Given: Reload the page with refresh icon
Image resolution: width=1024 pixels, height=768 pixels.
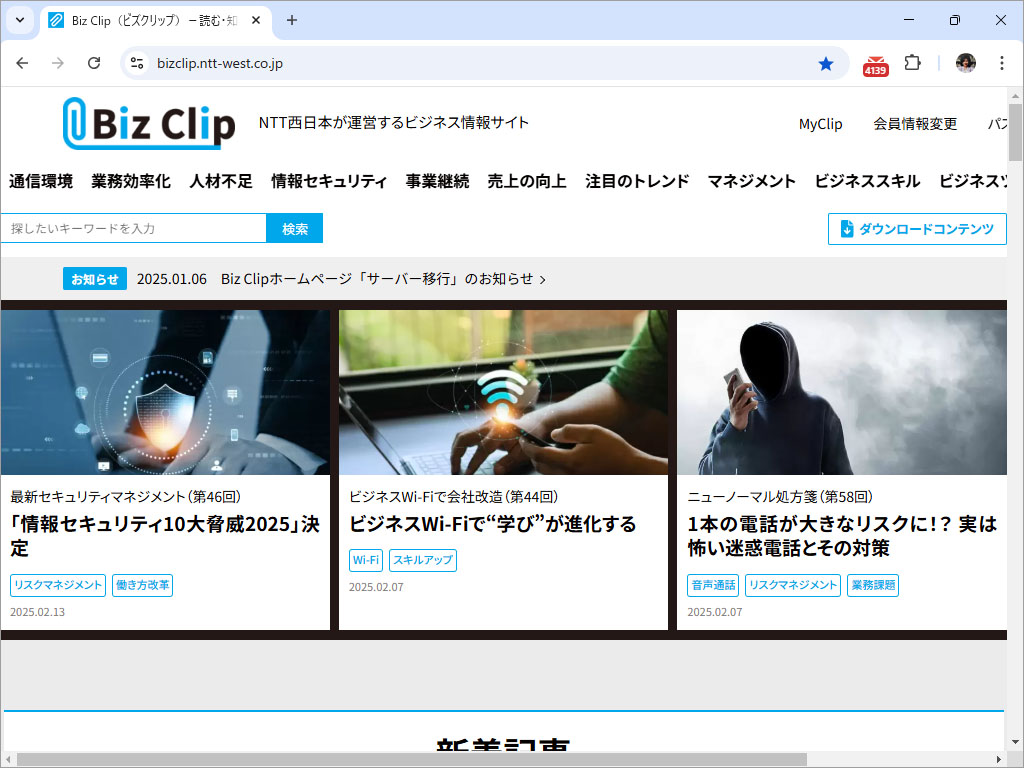Looking at the screenshot, I should (x=94, y=63).
